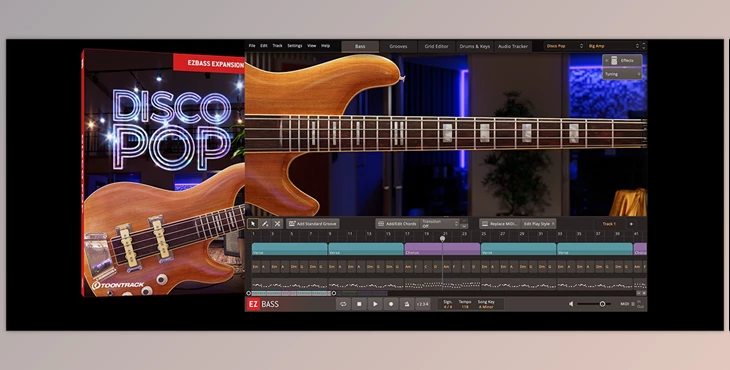This screenshot has width=730, height=370.
Task: Select the arrow pointer tool
Action: coord(253,224)
